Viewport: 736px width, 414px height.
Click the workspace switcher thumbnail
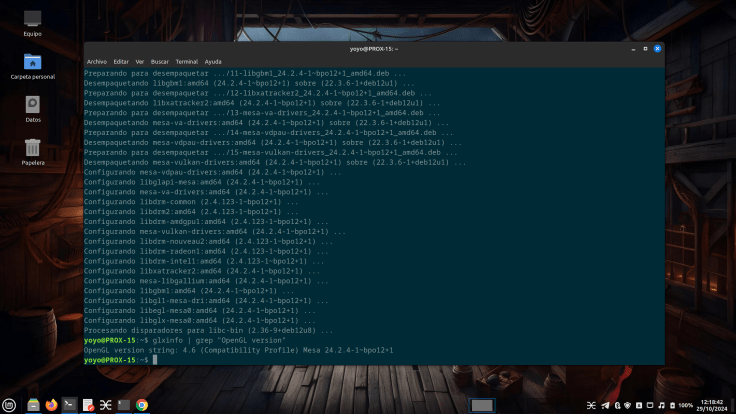tap(482, 405)
